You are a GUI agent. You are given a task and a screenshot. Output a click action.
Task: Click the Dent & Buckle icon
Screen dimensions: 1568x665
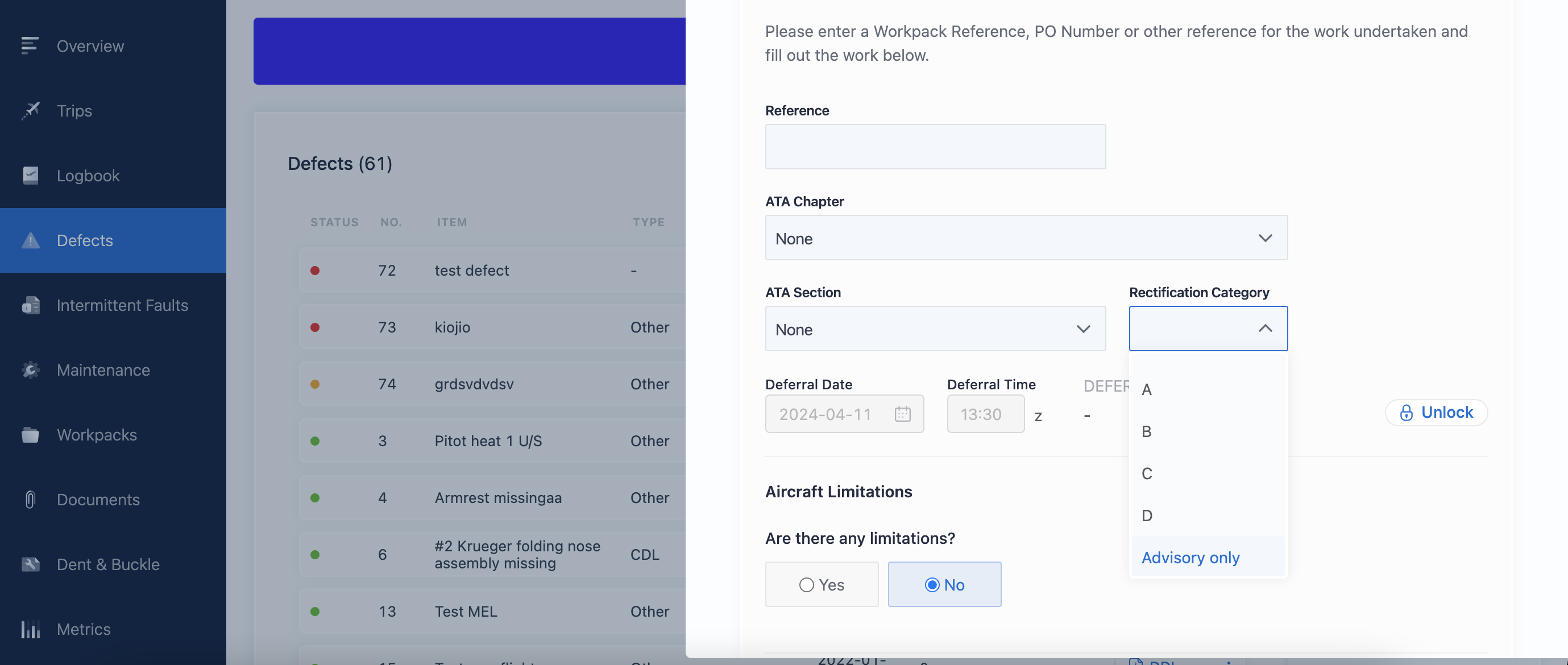tap(30, 564)
